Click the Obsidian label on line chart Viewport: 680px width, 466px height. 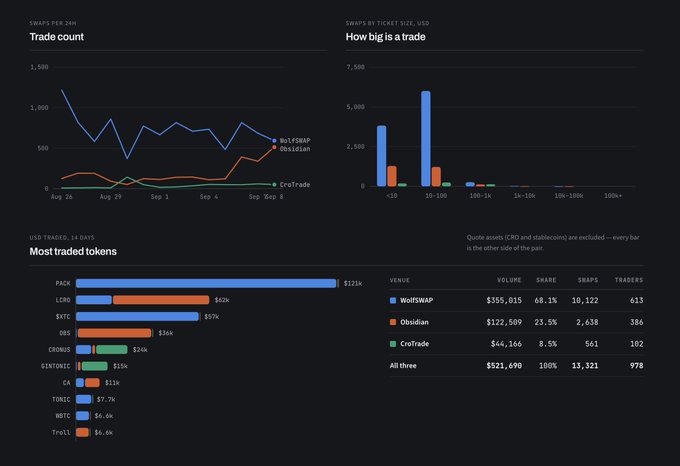295,149
